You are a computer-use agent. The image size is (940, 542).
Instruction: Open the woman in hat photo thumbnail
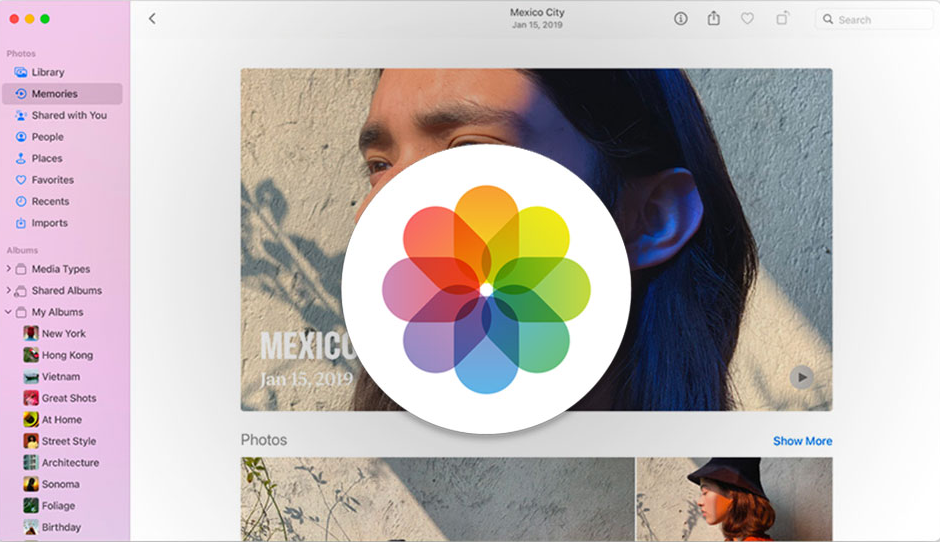pos(734,499)
